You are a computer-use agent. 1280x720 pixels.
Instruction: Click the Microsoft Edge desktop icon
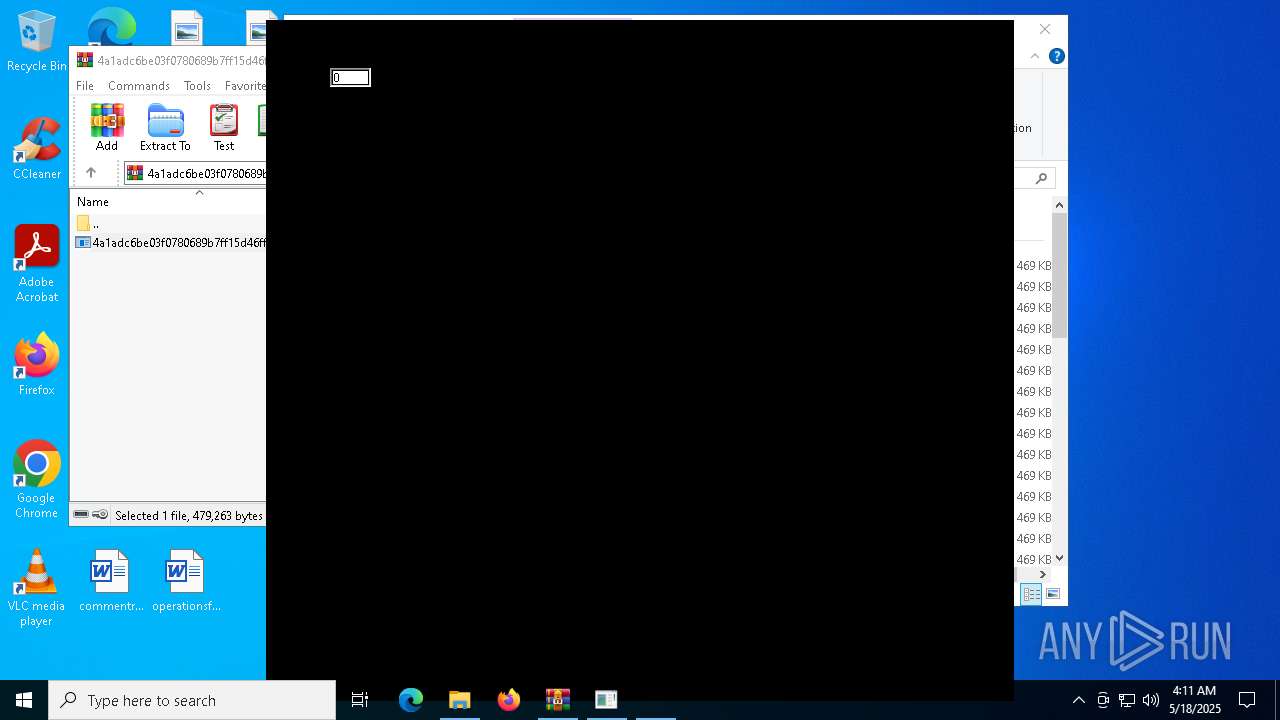[111, 26]
